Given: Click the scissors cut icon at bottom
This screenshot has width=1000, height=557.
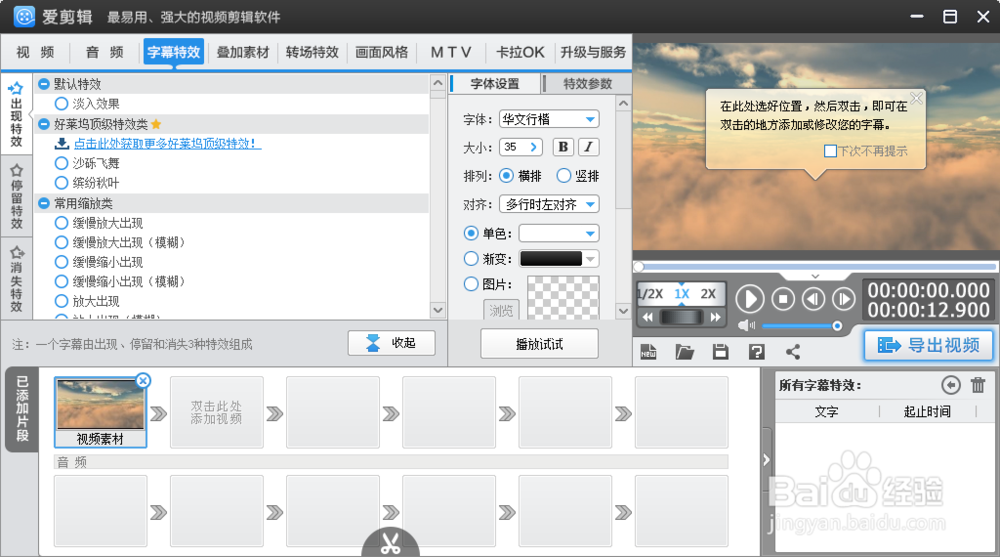Looking at the screenshot, I should tap(390, 544).
